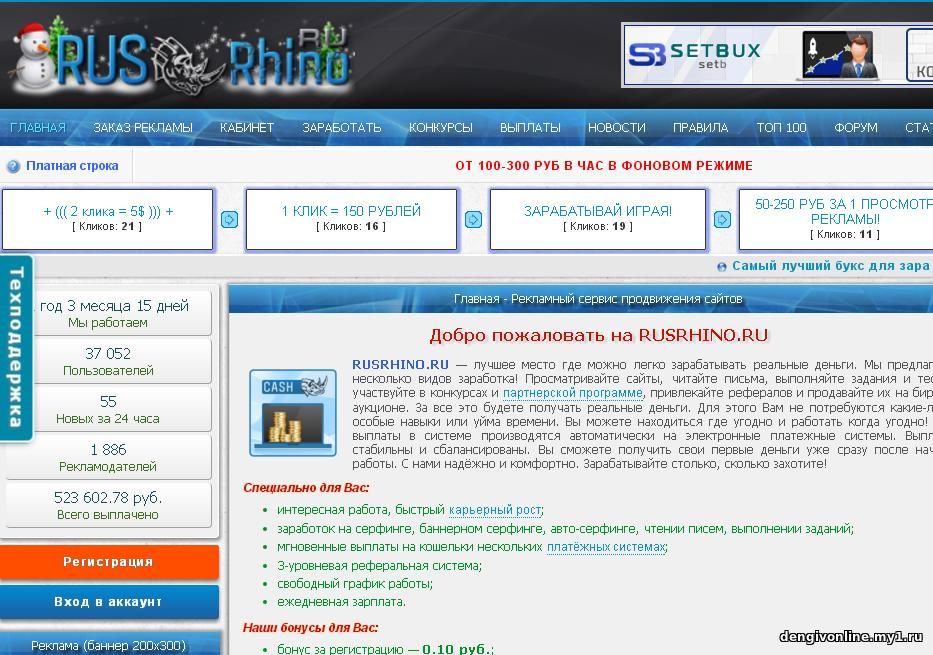The image size is (933, 655).
Task: Click the 'Реклама (баннер 200x300)' panel header
Action: pos(109,645)
